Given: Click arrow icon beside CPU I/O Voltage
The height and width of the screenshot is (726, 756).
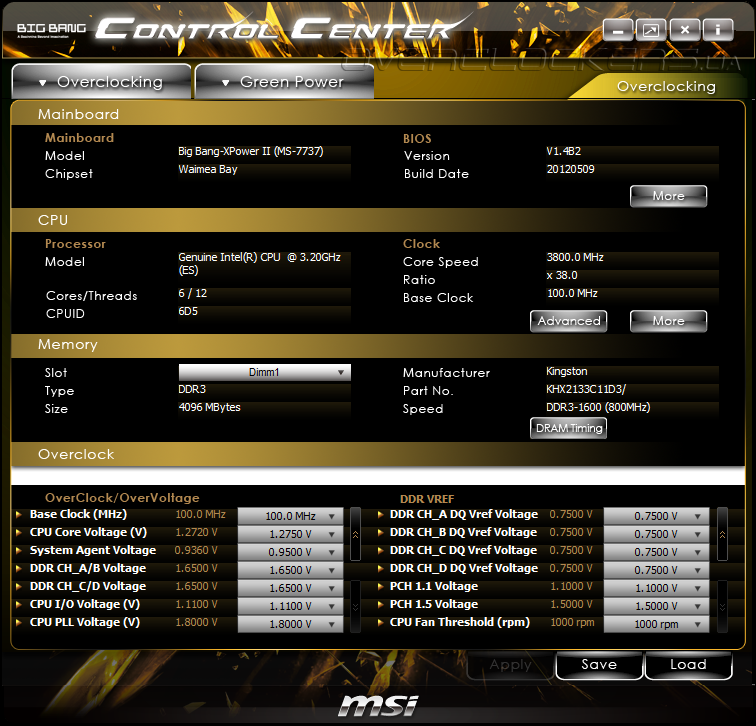Looking at the screenshot, I should pos(19,605).
